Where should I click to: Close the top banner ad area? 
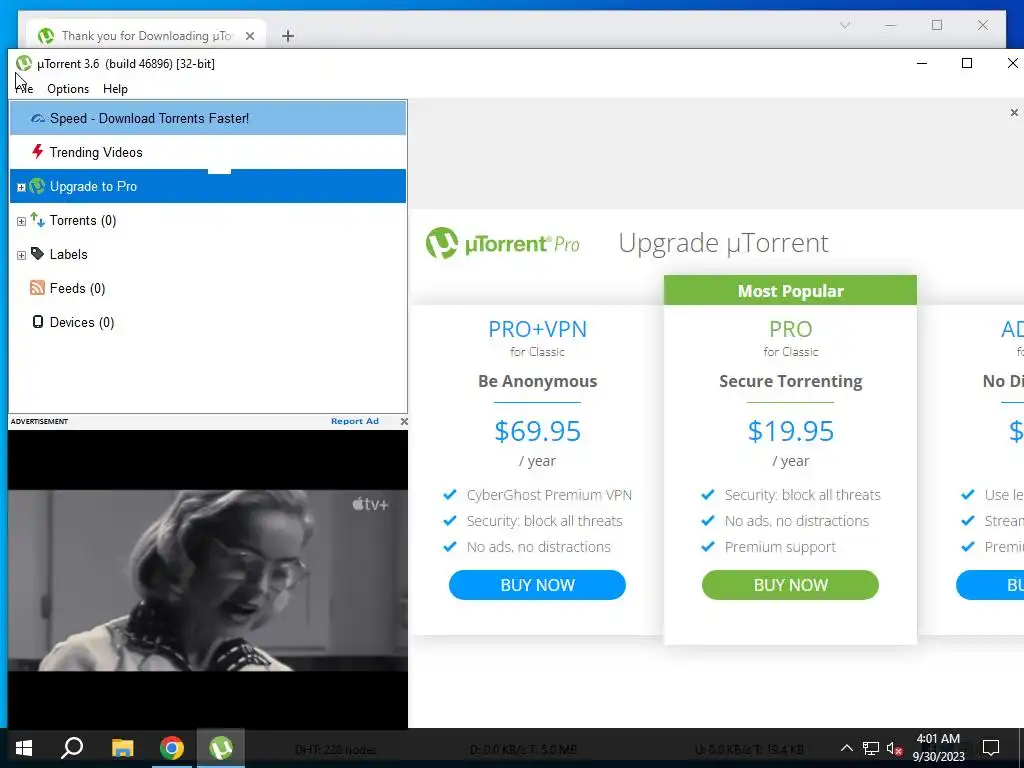(1014, 113)
